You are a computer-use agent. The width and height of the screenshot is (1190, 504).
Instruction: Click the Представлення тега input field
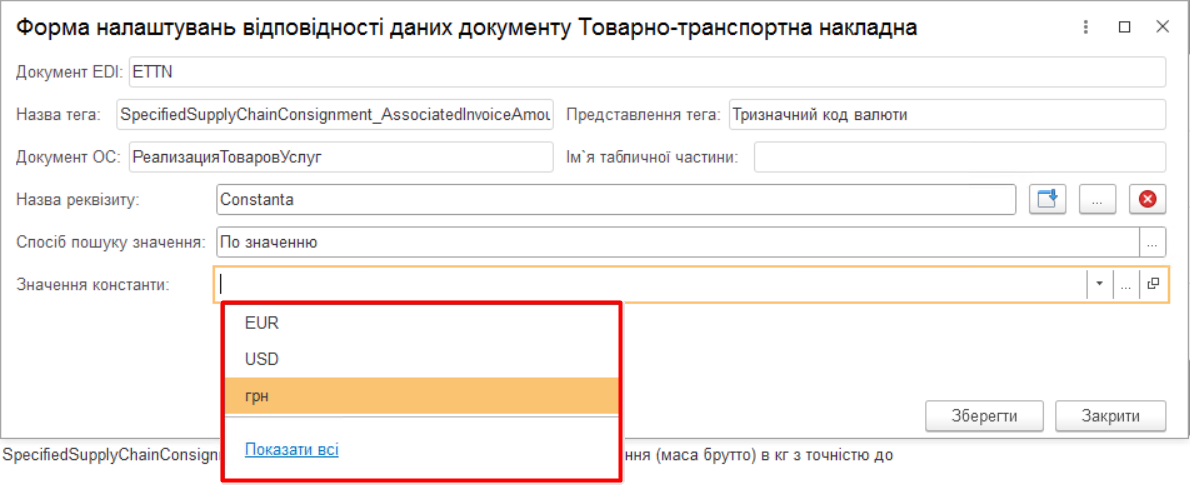click(x=946, y=115)
